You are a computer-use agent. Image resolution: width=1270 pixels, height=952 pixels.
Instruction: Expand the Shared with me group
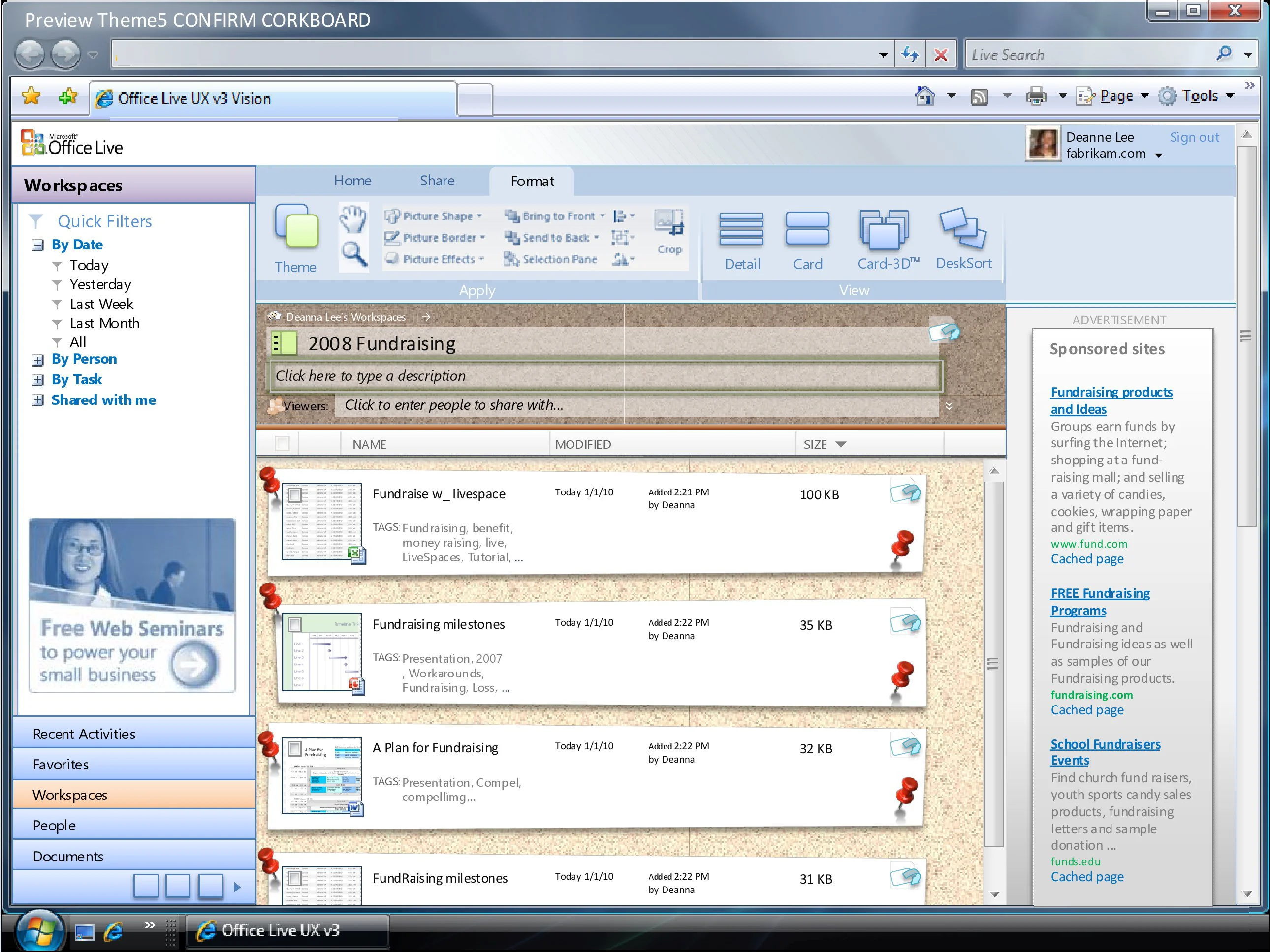coord(38,400)
